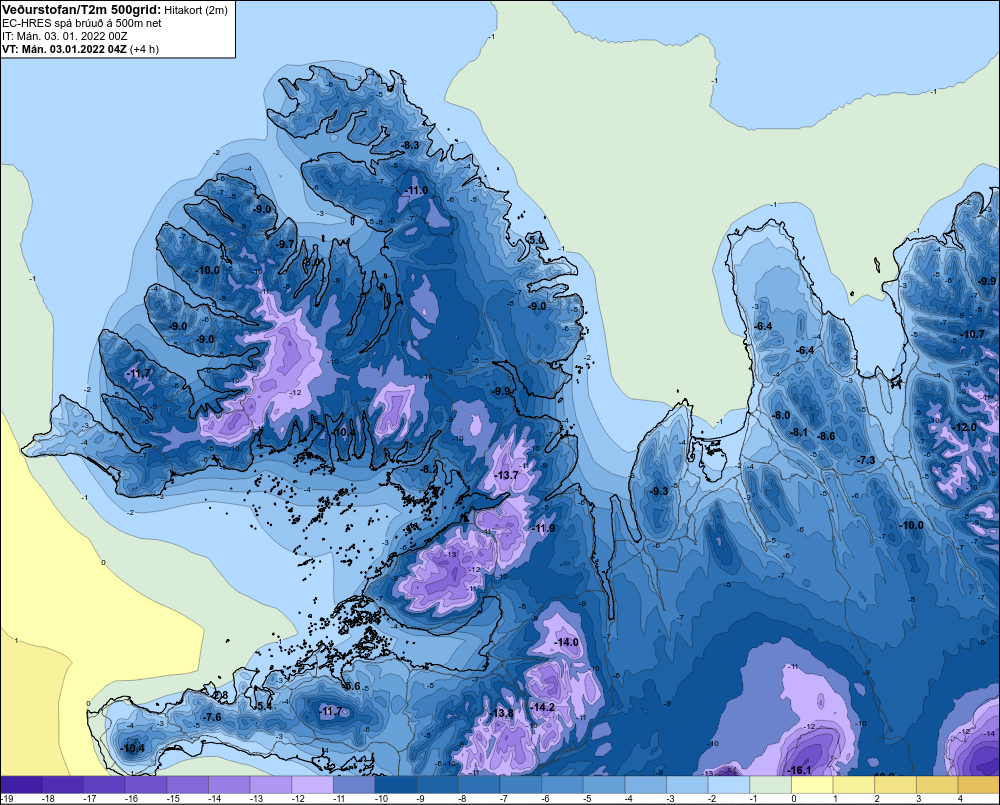The height and width of the screenshot is (805, 1000).
Task: Click the -8.6 temperature label
Action: pyautogui.click(x=827, y=436)
